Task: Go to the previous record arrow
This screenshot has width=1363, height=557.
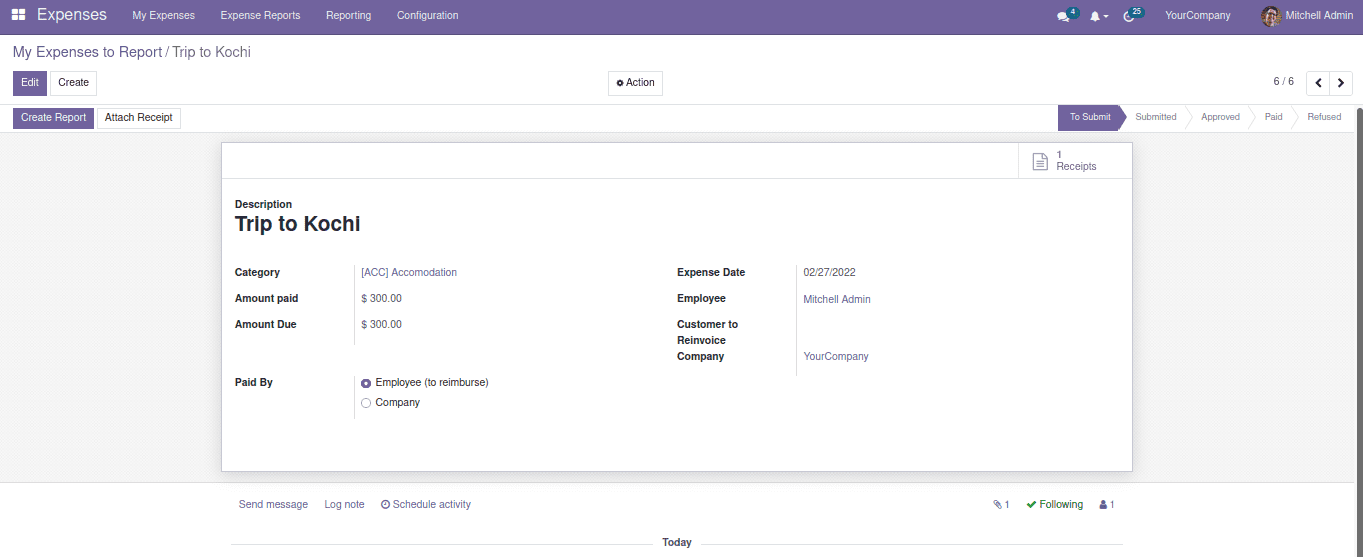Action: [x=1318, y=83]
